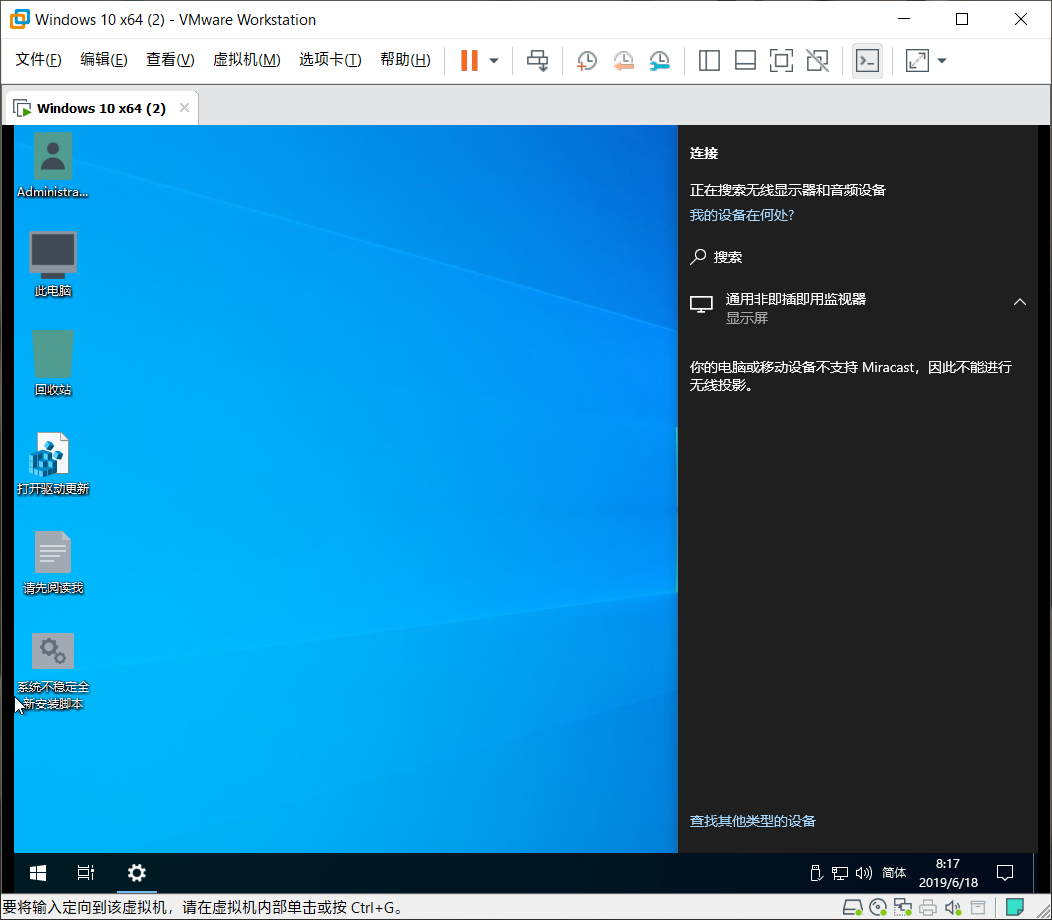1052x920 pixels.
Task: Click the 显示屏 label under the monitor
Action: pyautogui.click(x=747, y=318)
